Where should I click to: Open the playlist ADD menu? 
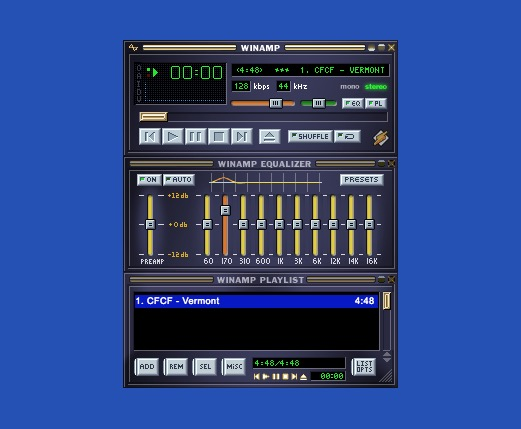(x=147, y=367)
